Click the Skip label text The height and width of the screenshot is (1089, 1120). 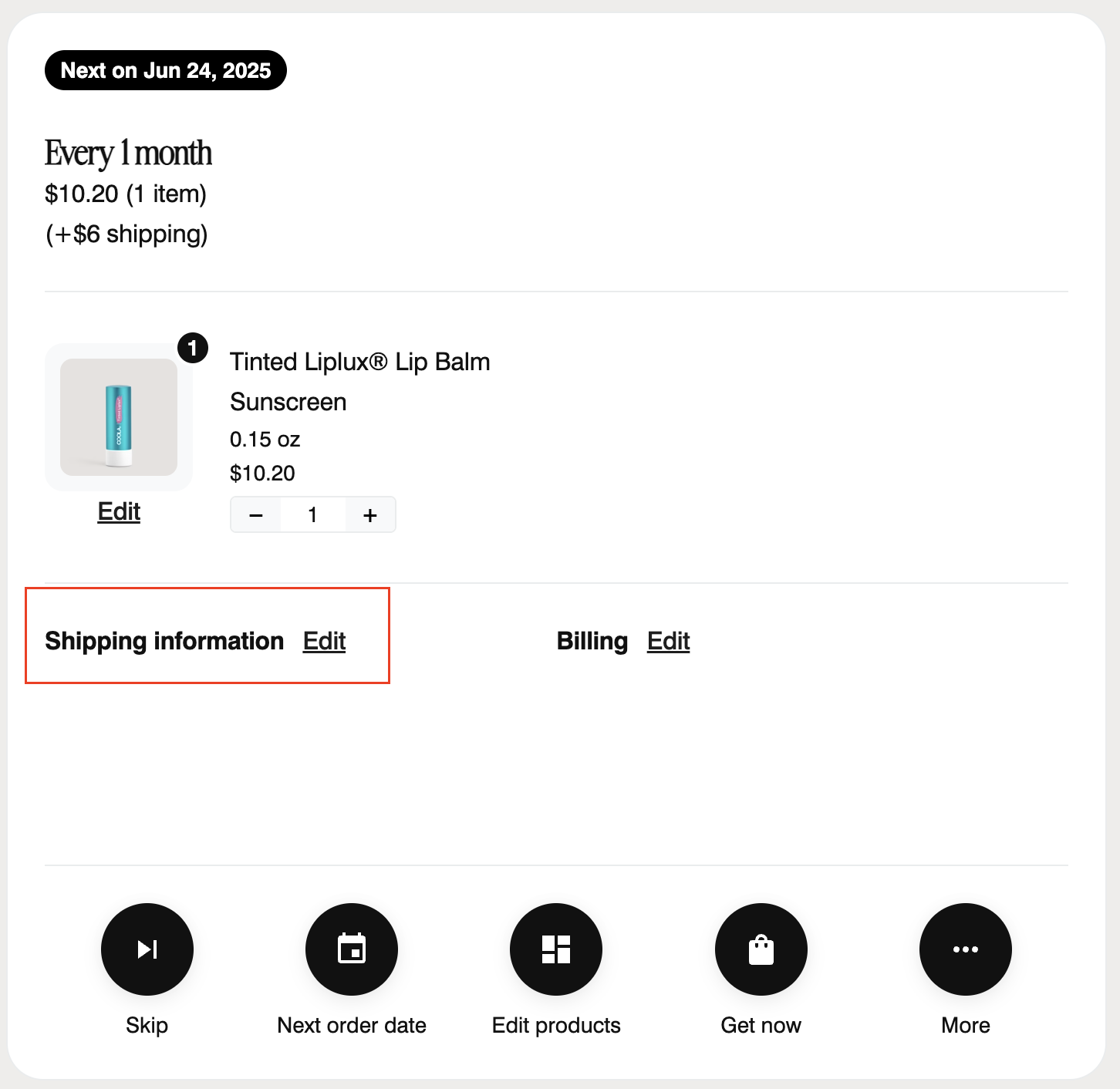(147, 1025)
